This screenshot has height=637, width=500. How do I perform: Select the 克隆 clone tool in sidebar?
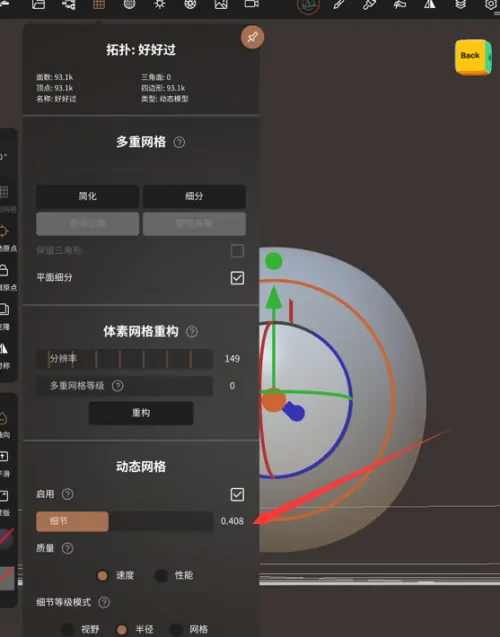click(4, 315)
